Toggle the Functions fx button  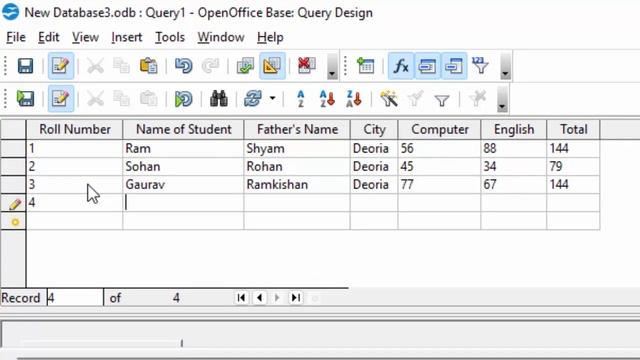pos(401,66)
